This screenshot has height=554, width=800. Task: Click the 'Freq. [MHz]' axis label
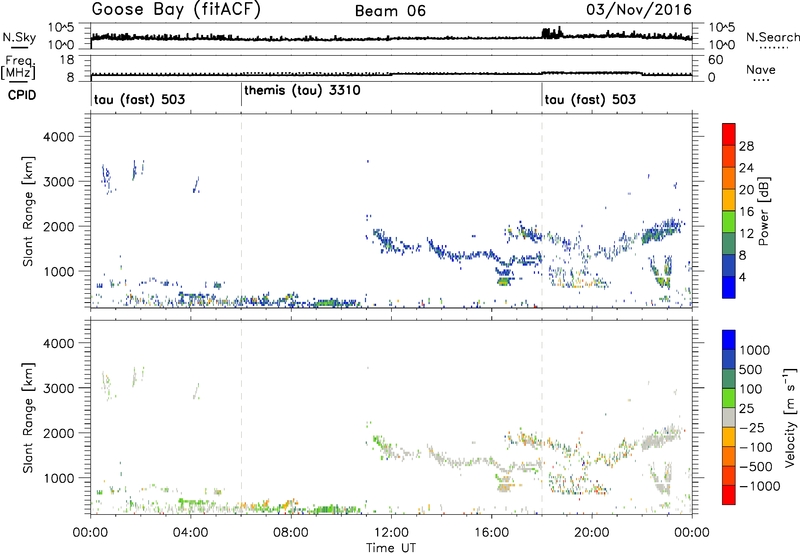point(18,67)
